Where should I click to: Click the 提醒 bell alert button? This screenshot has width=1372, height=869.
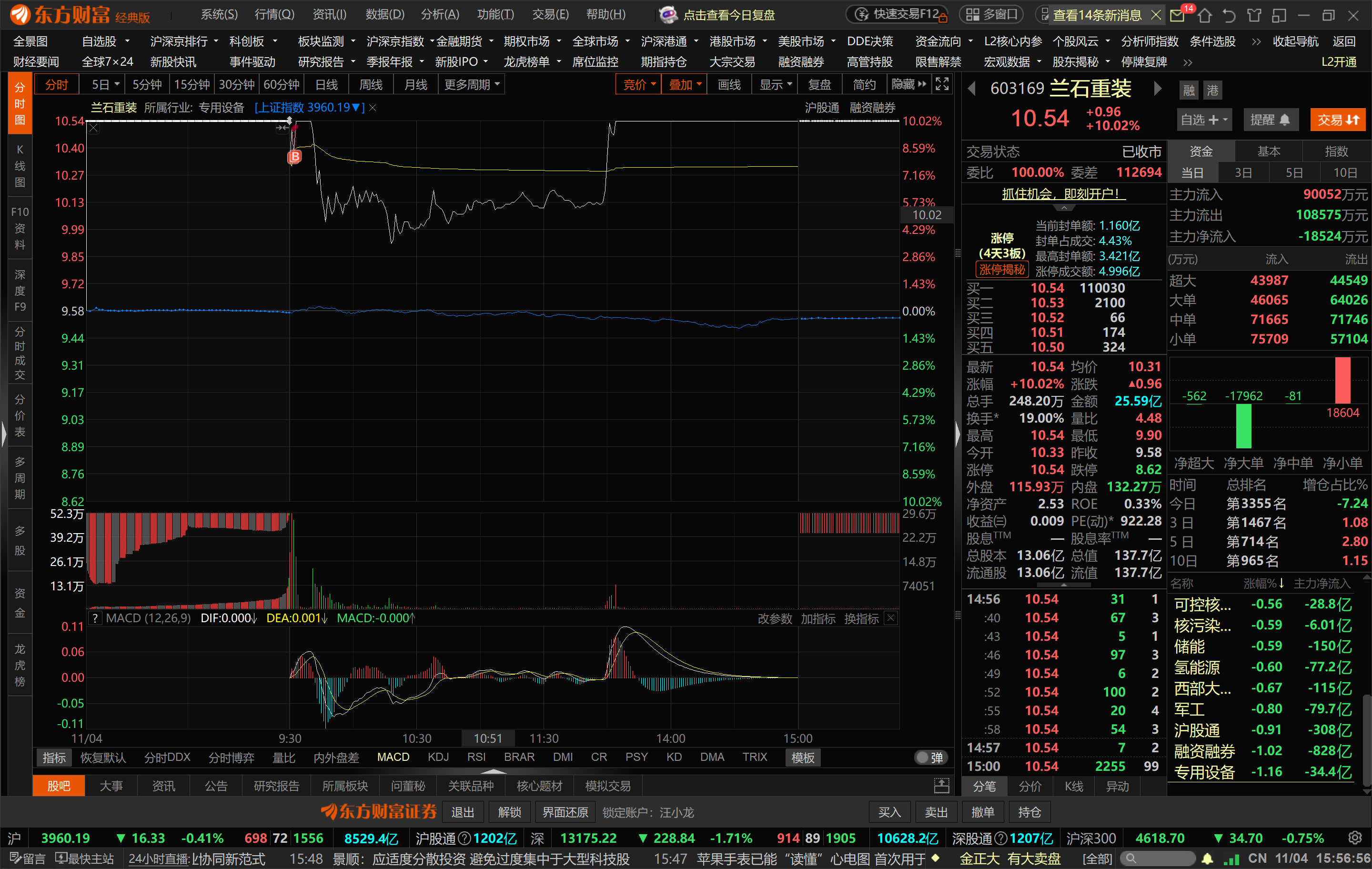(x=1270, y=120)
